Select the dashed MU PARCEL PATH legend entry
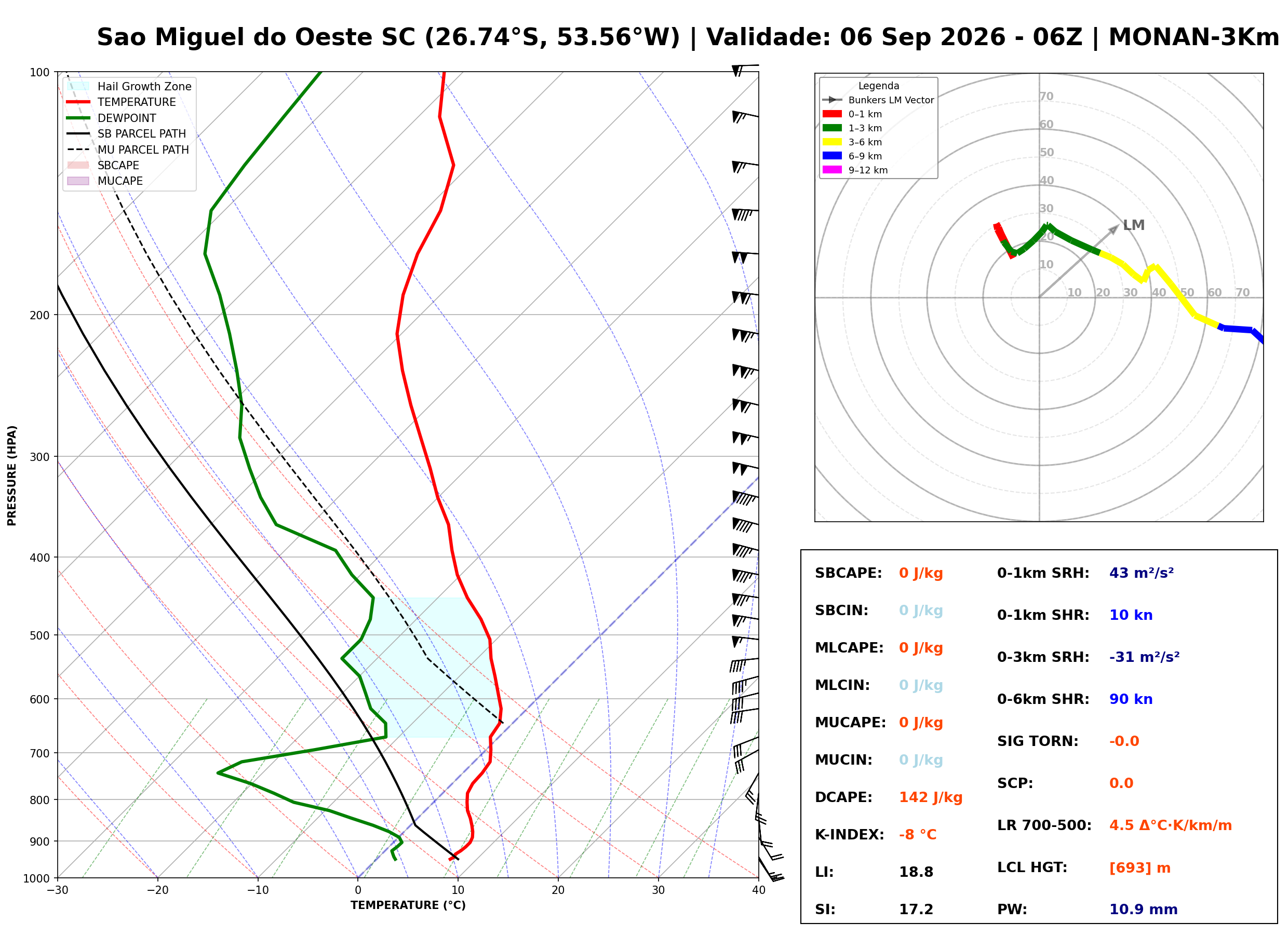The image size is (1288, 950). pos(128,150)
